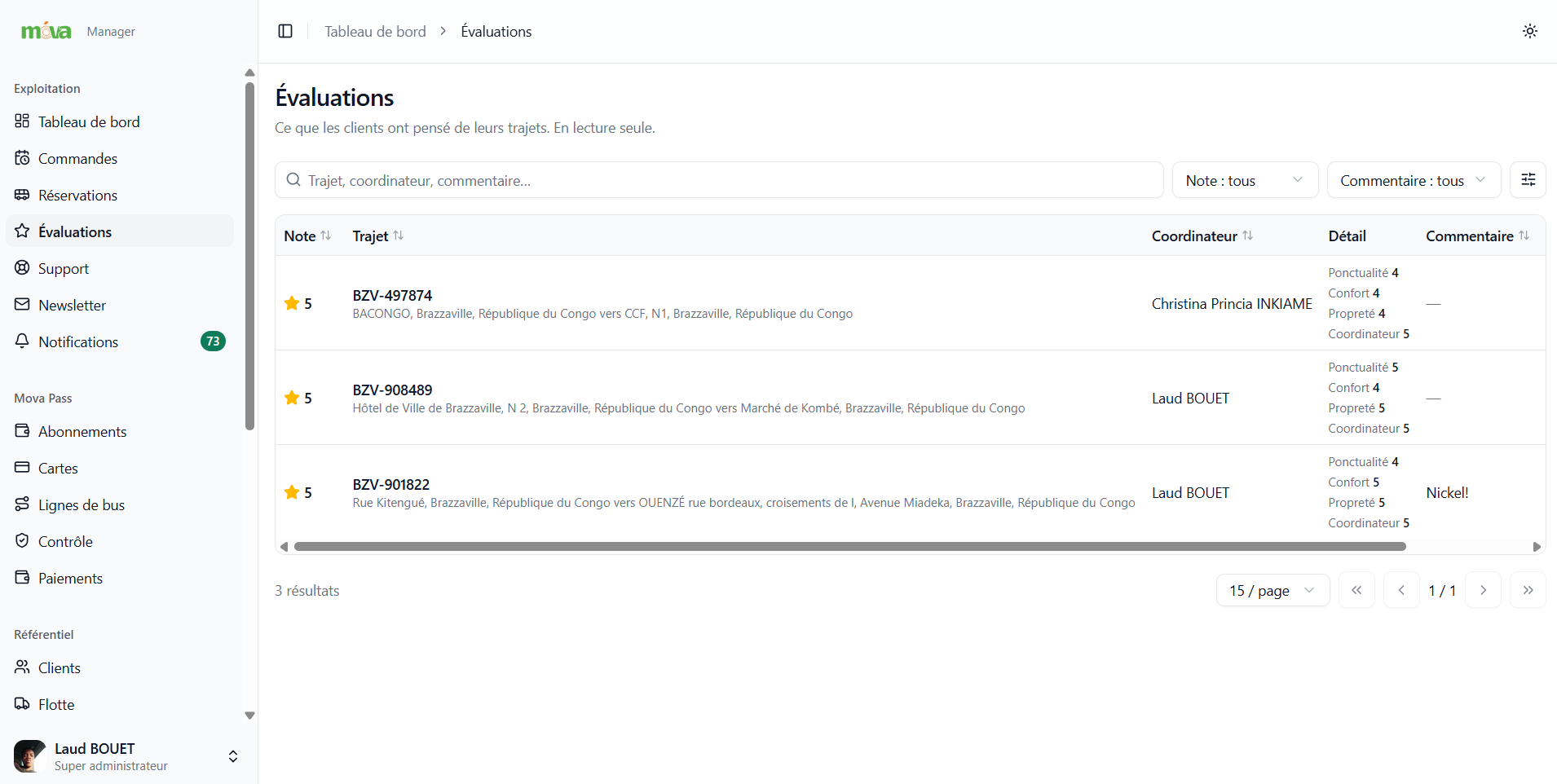Screen dimensions: 1557x784
Task: Open Tableau de bord in the sidebar
Action: tap(120, 121)
